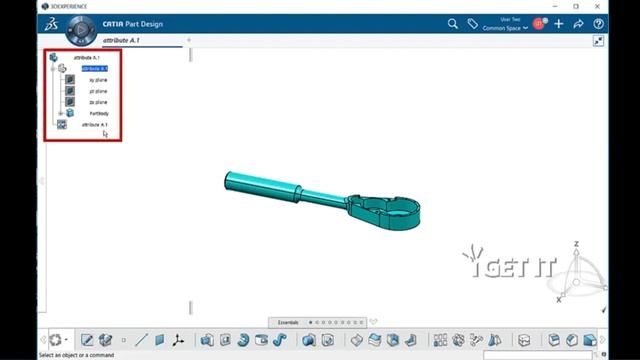Screen dimensions: 640x360
Task: Click the solid body icon after Rib
Action: 309,340
